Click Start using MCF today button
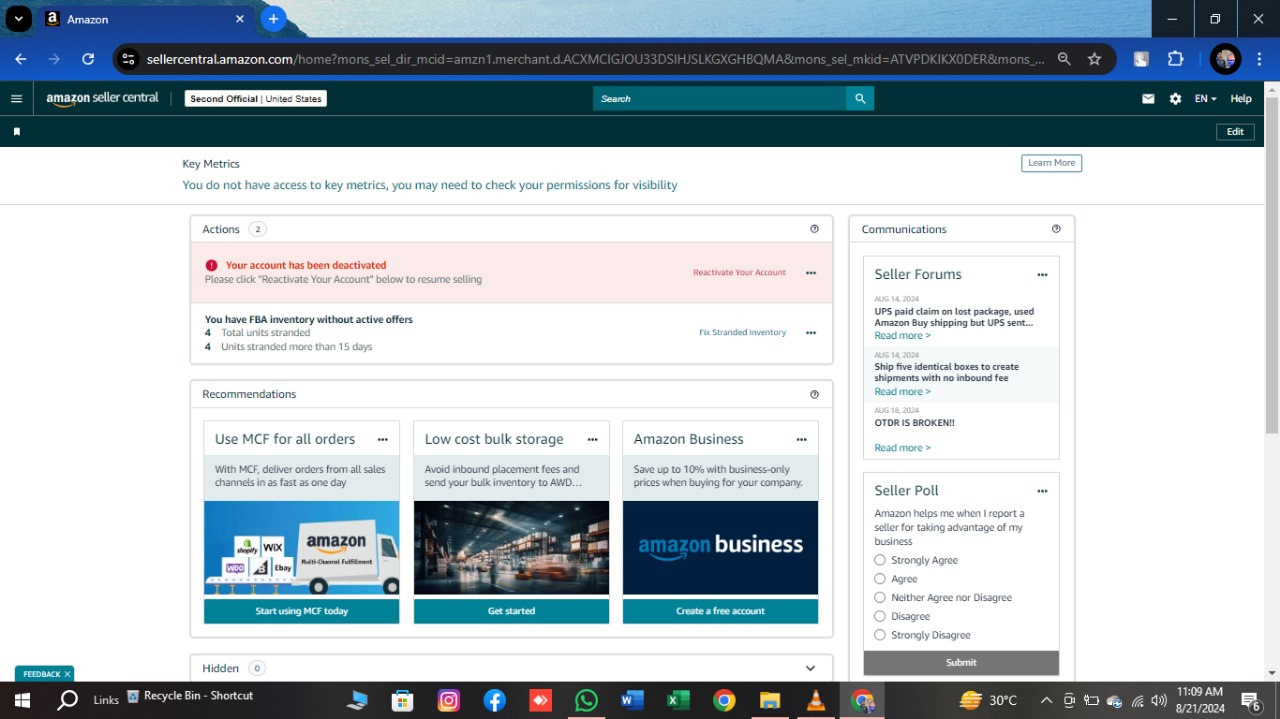 click(x=302, y=611)
